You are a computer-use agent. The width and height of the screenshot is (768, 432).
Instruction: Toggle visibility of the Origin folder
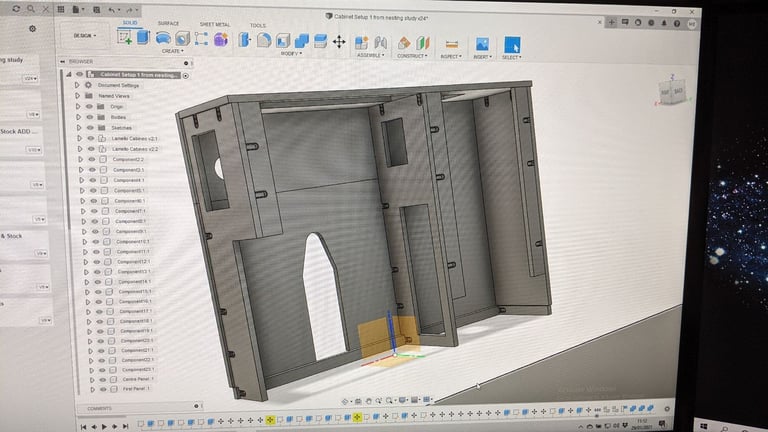click(x=89, y=106)
